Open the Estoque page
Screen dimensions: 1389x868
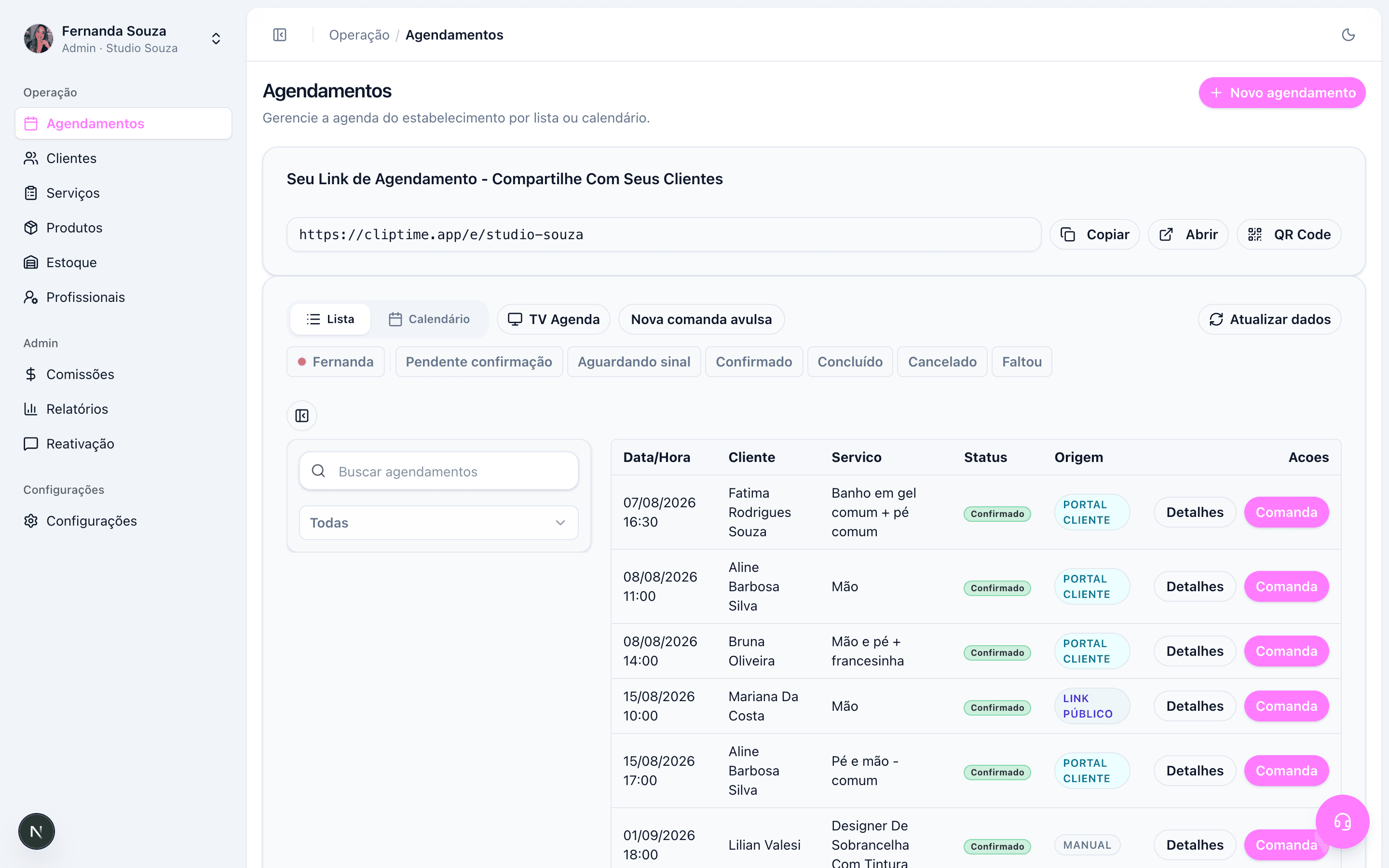pyautogui.click(x=123, y=262)
